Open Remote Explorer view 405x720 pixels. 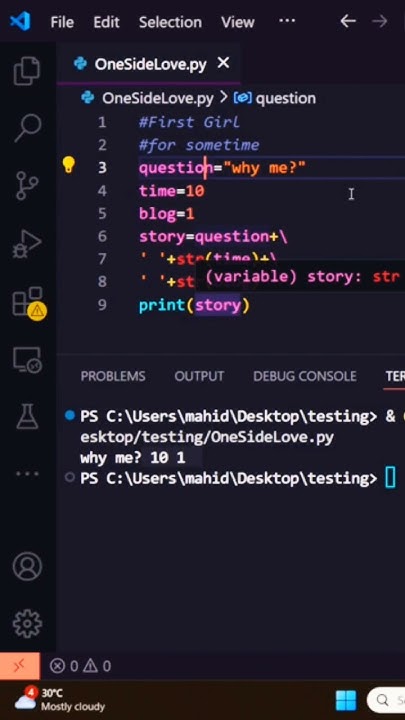click(x=27, y=360)
